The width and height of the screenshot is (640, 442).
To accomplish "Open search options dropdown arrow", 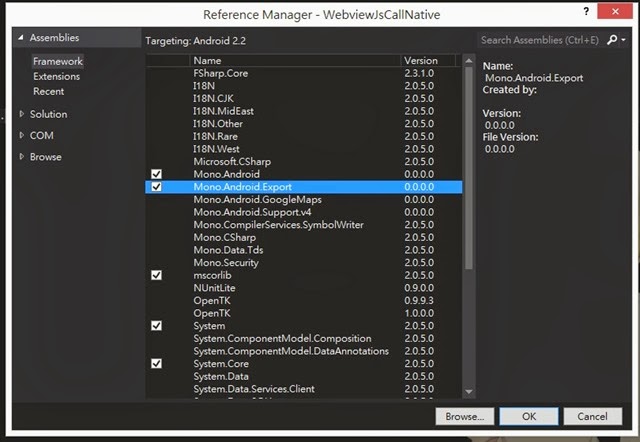I will click(x=623, y=40).
